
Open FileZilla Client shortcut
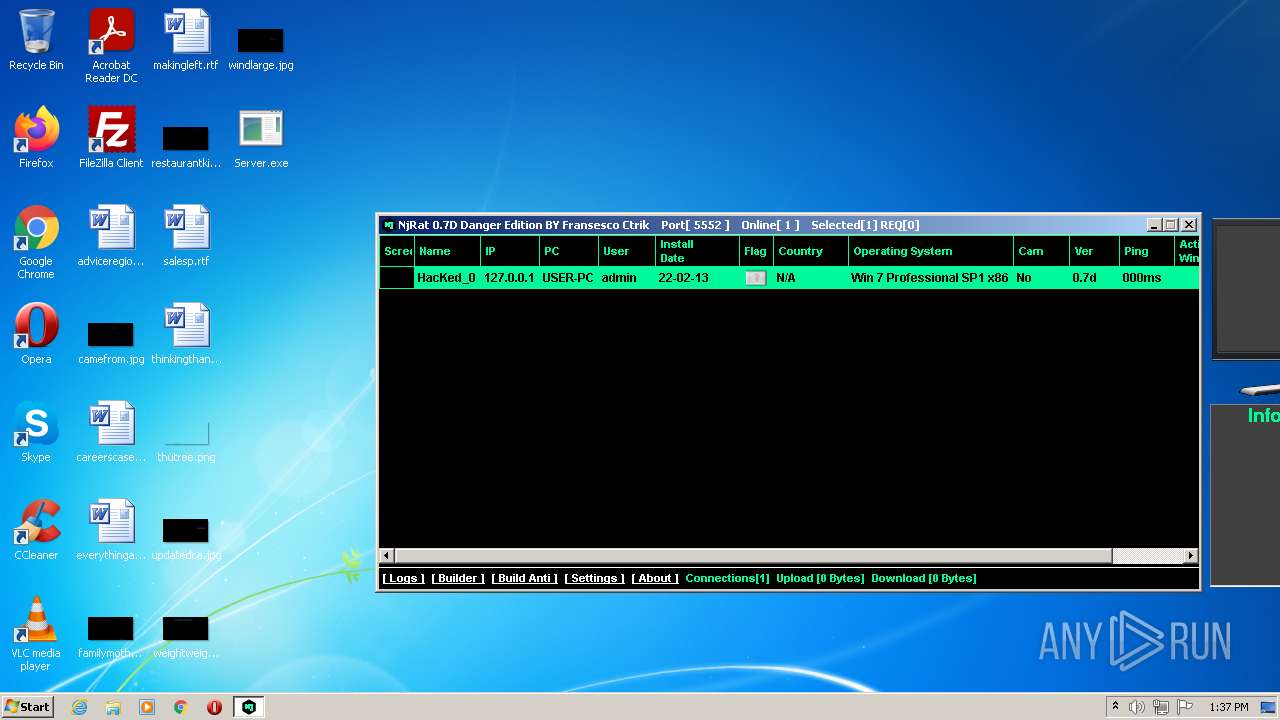111,138
